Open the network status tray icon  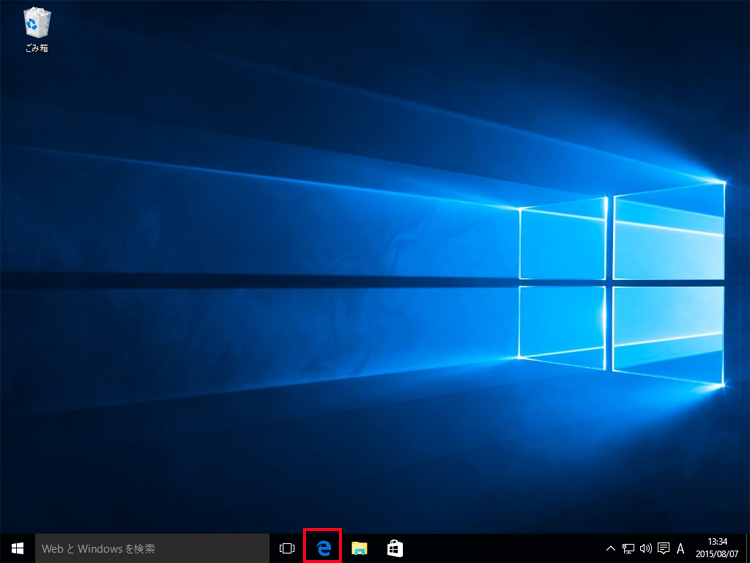click(628, 548)
